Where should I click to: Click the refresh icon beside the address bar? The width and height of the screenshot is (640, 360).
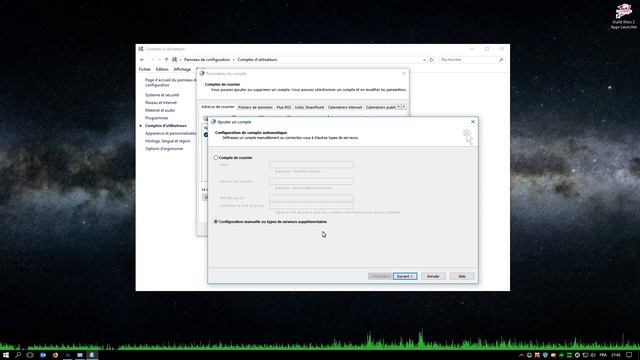click(431, 60)
